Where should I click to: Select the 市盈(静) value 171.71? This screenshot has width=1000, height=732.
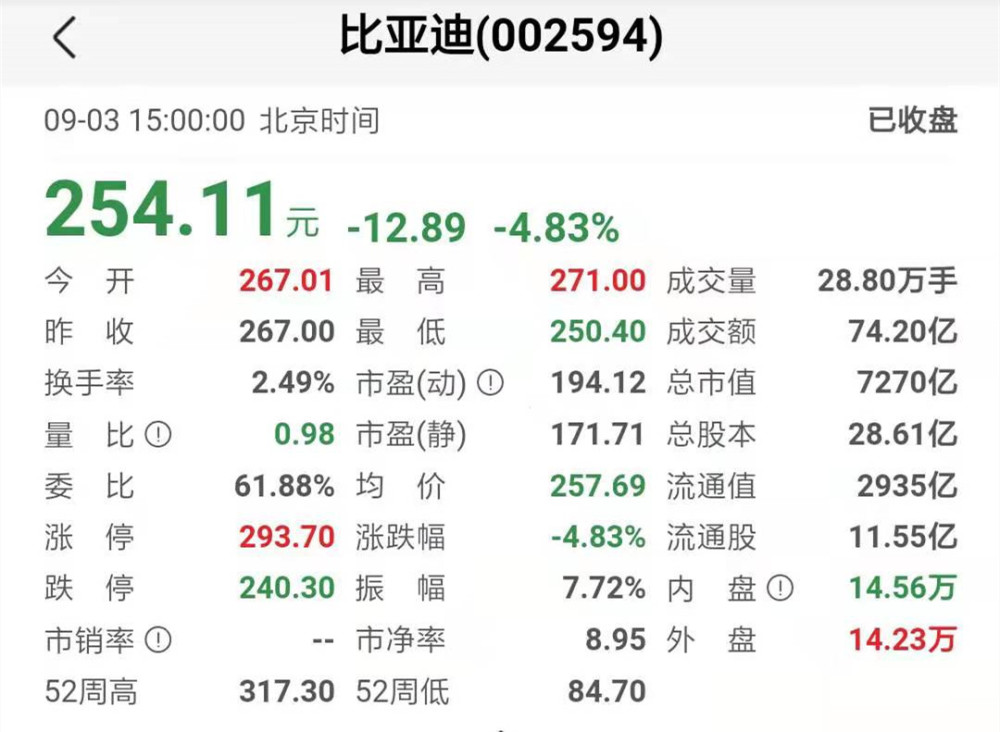click(598, 434)
